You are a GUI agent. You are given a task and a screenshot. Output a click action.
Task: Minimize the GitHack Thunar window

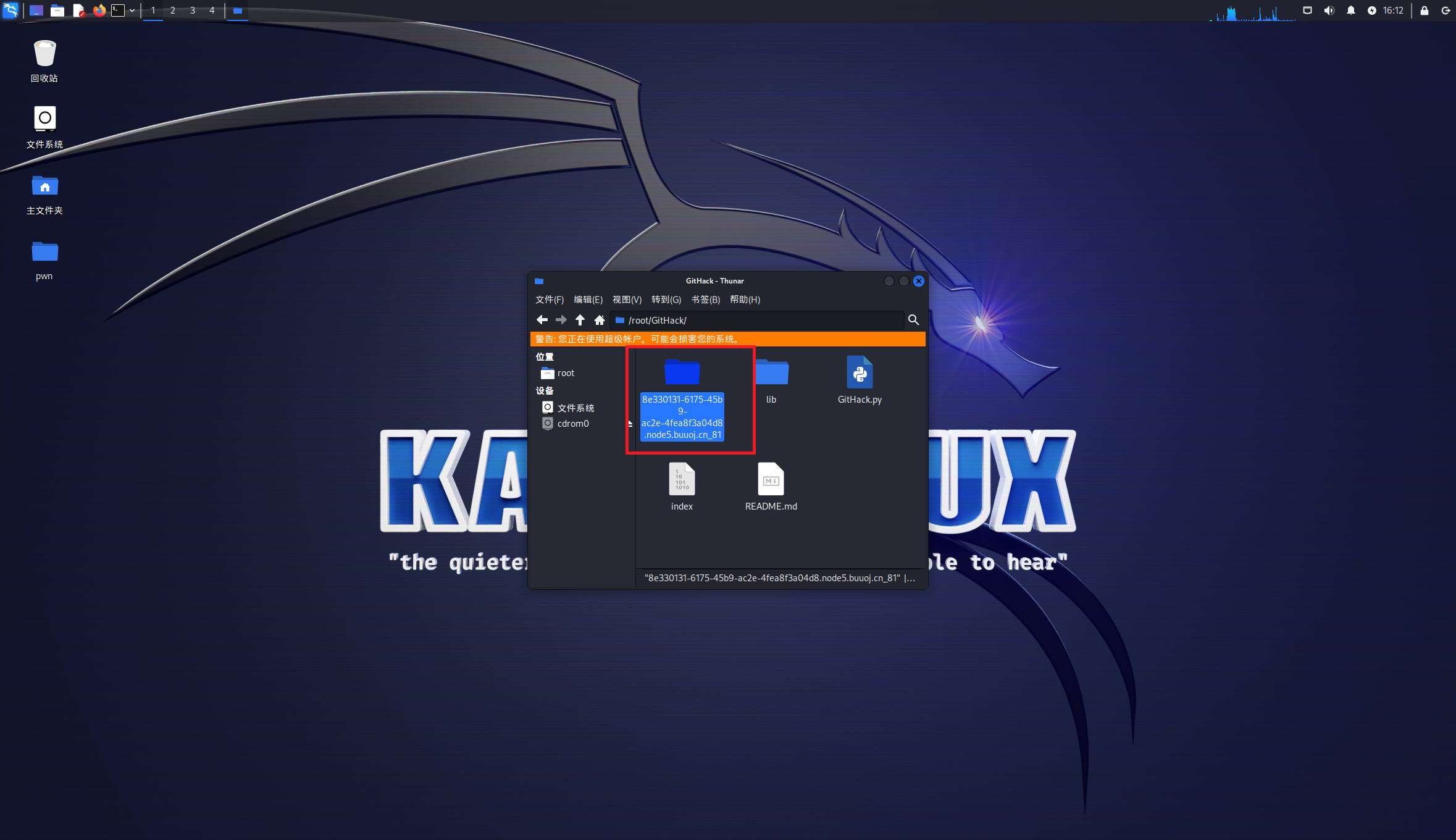(x=889, y=281)
